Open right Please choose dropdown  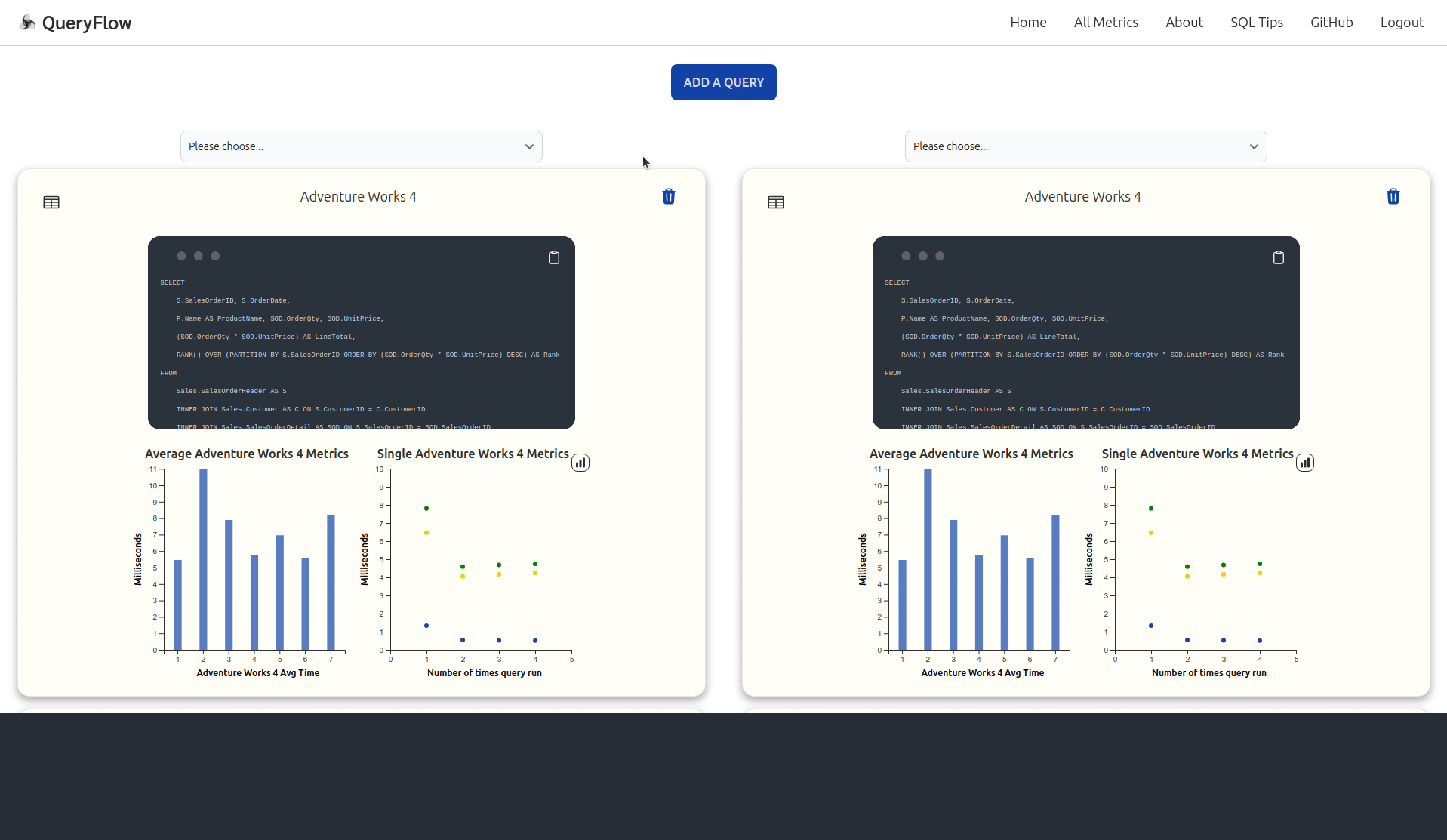[x=1086, y=146]
